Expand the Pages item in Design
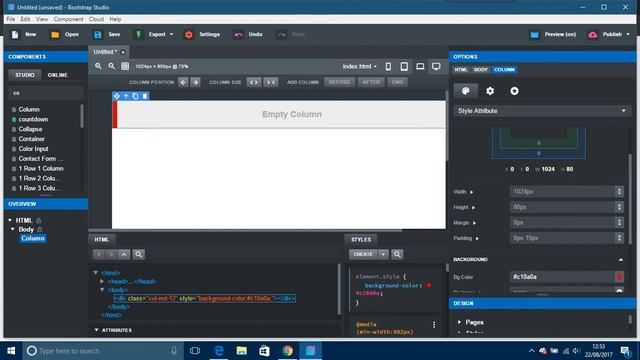640x360 pixels. 460,322
